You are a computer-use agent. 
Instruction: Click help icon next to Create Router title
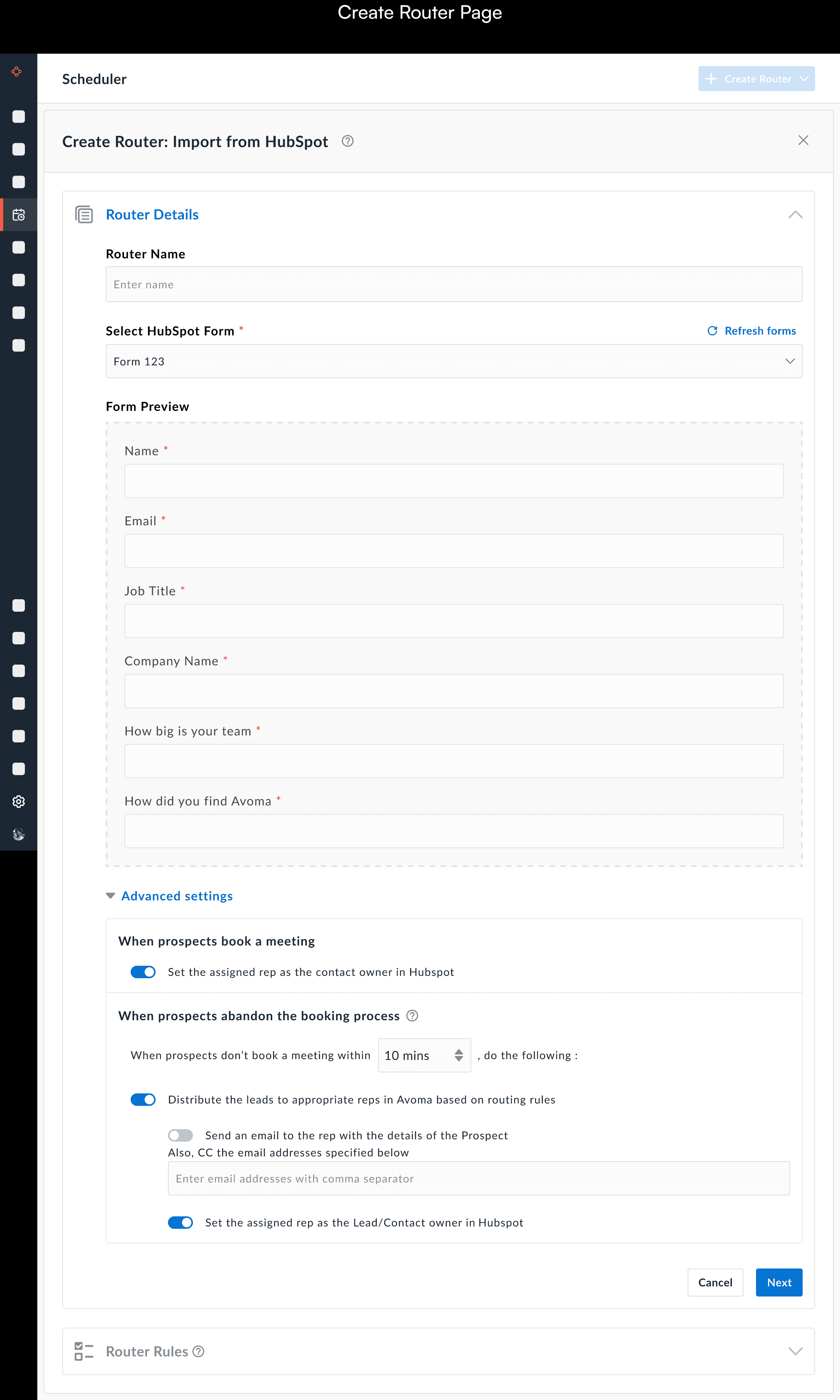[x=348, y=141]
